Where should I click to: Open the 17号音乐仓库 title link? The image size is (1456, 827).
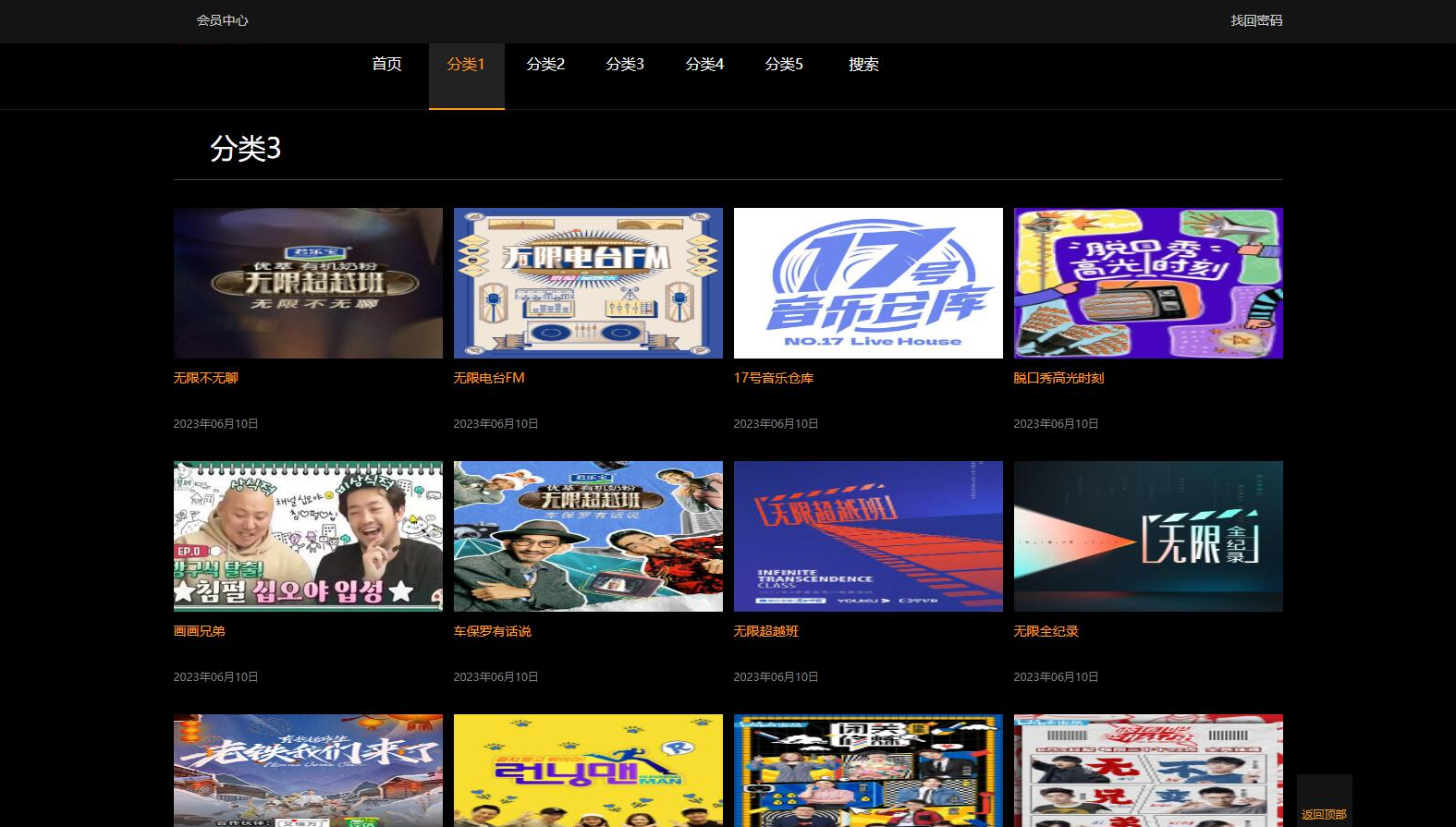(x=774, y=378)
